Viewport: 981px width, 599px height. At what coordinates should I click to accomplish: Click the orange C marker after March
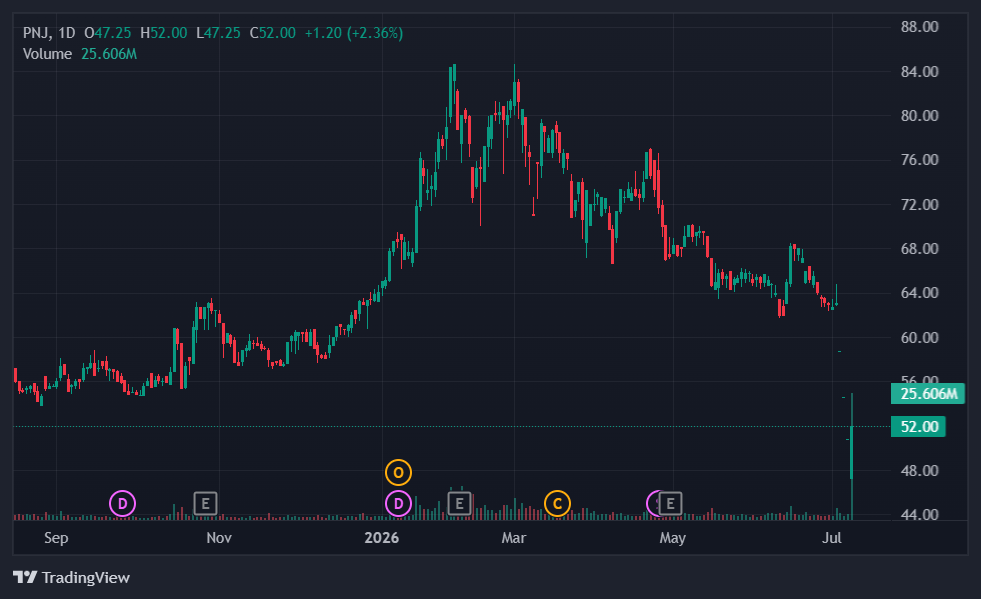coord(557,503)
